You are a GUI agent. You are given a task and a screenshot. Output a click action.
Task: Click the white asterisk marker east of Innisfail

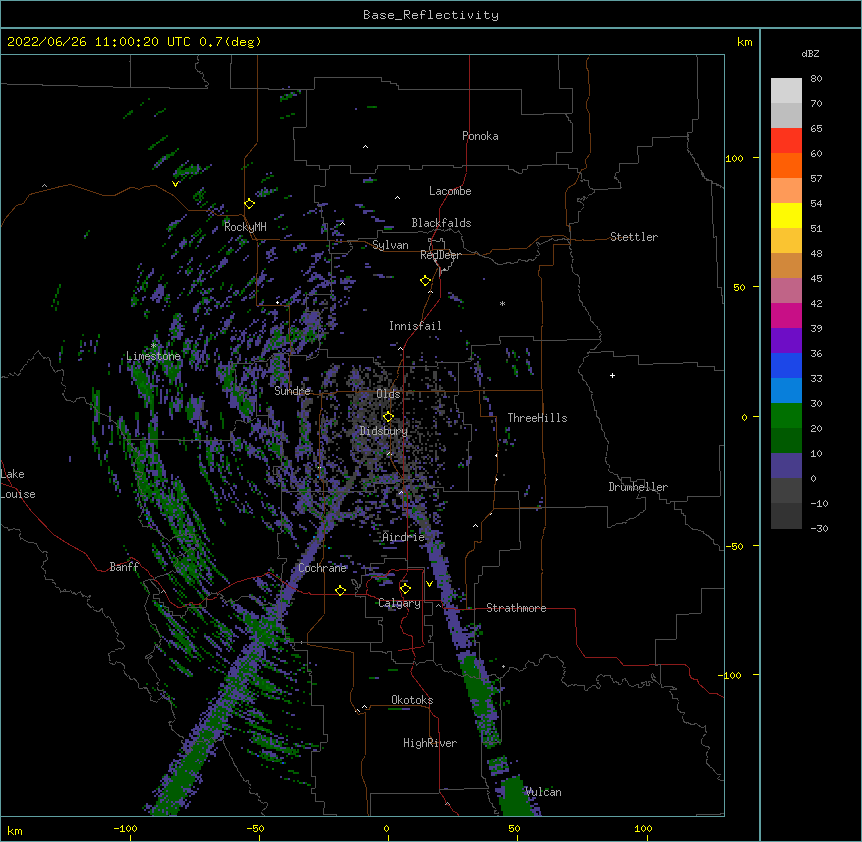point(502,303)
